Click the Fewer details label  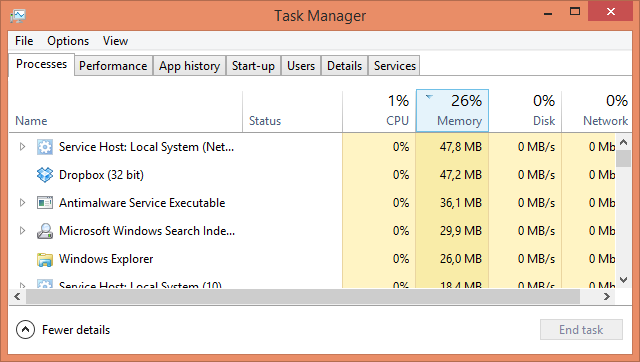click(x=76, y=330)
